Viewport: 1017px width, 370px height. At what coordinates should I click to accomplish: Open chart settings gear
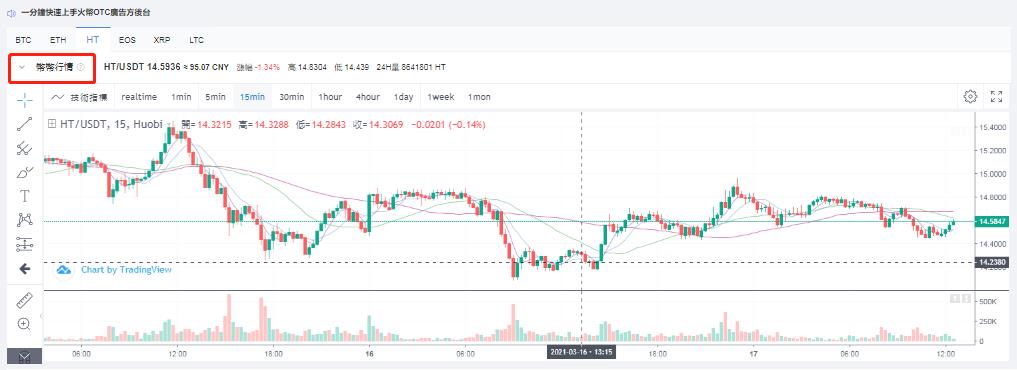[970, 97]
